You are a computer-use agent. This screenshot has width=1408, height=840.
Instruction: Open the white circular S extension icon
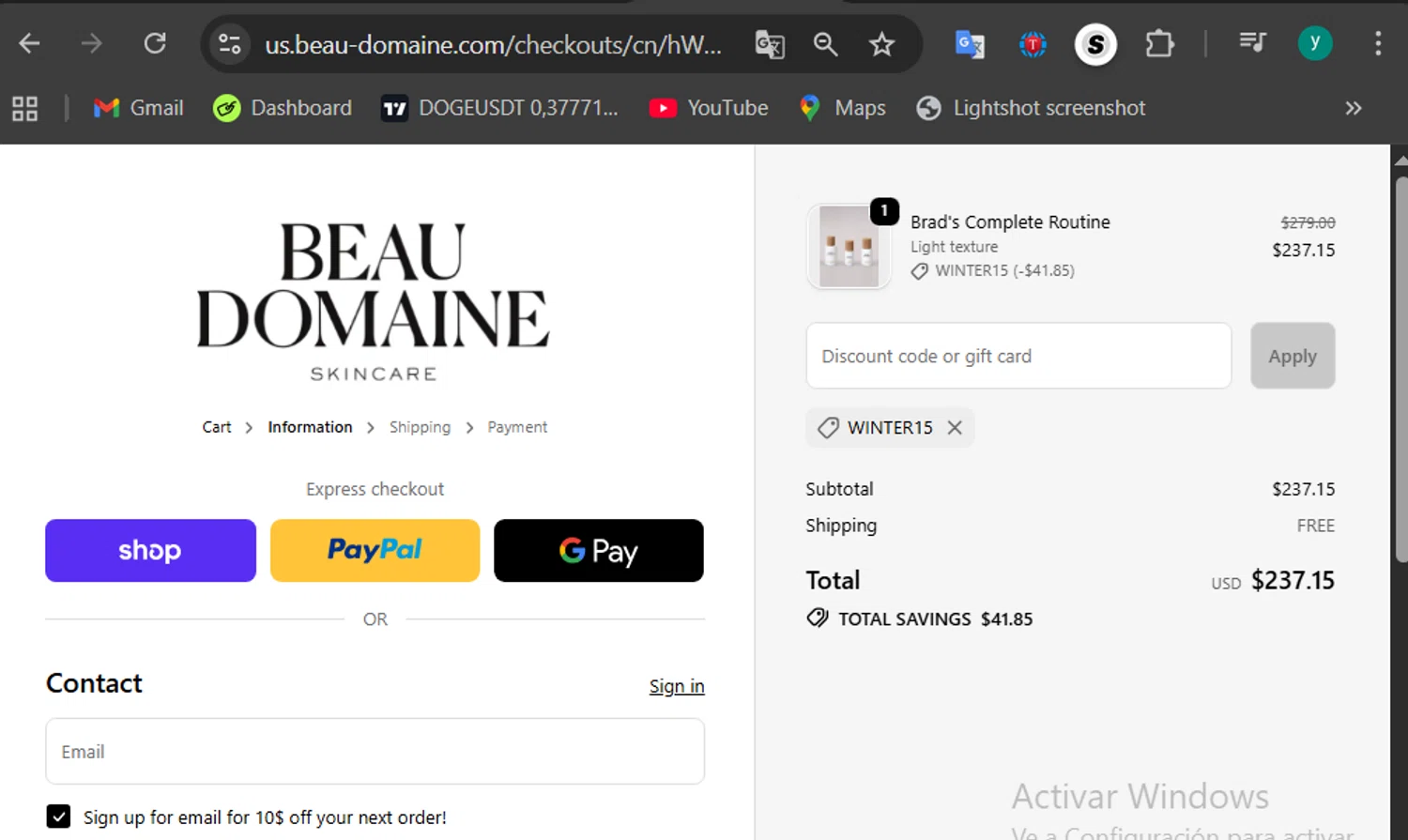click(1095, 44)
